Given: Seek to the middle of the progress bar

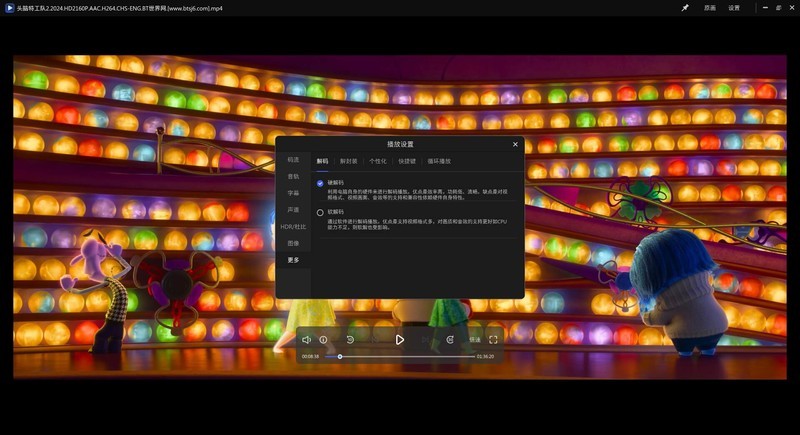Looking at the screenshot, I should (x=400, y=356).
